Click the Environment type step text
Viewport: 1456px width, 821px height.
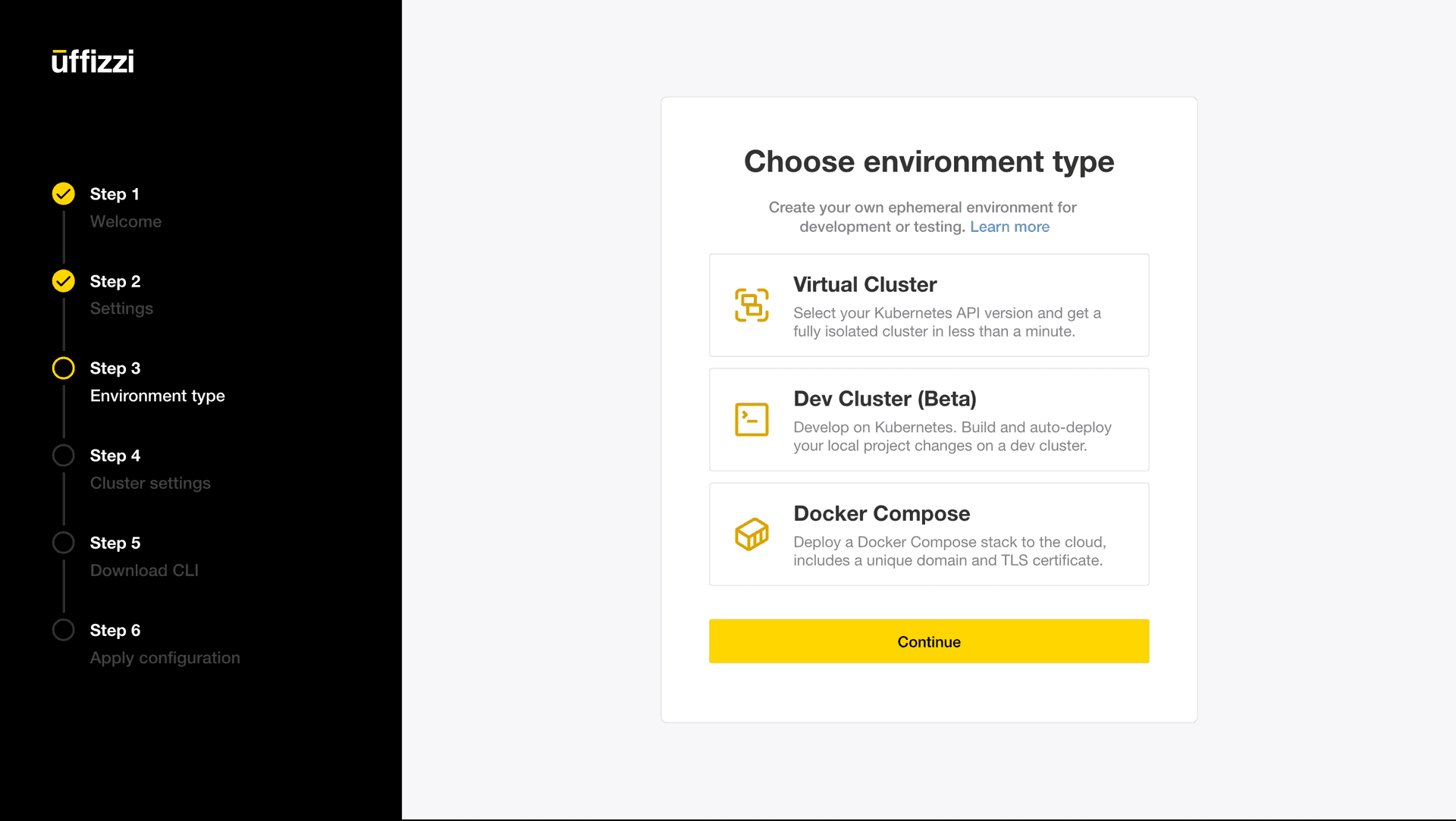click(158, 396)
